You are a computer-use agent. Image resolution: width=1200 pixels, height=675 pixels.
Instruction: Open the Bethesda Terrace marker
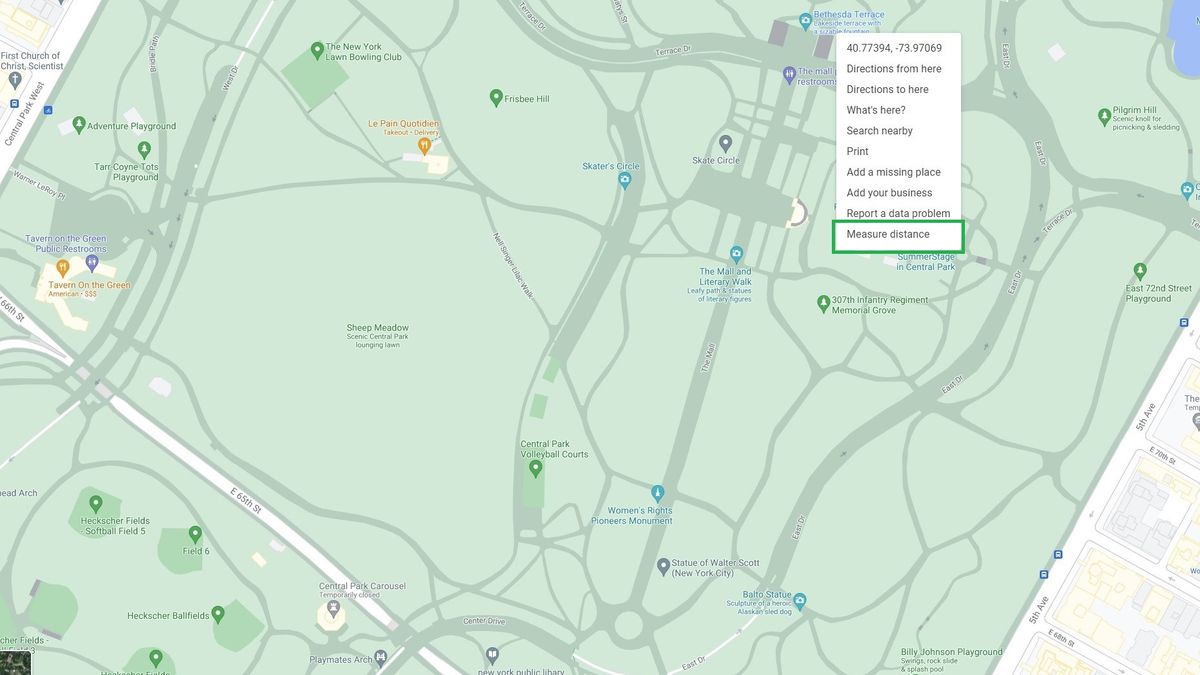point(803,21)
